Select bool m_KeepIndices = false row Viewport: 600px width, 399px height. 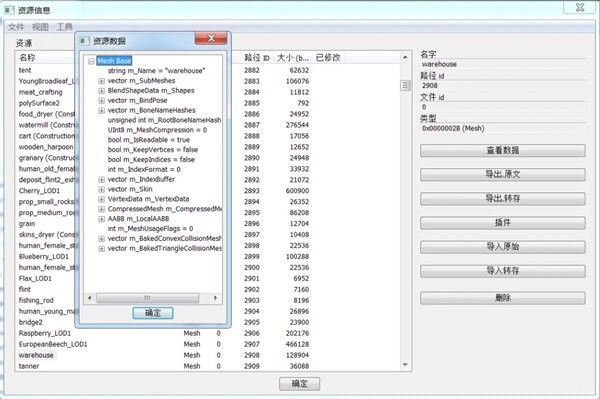point(151,160)
